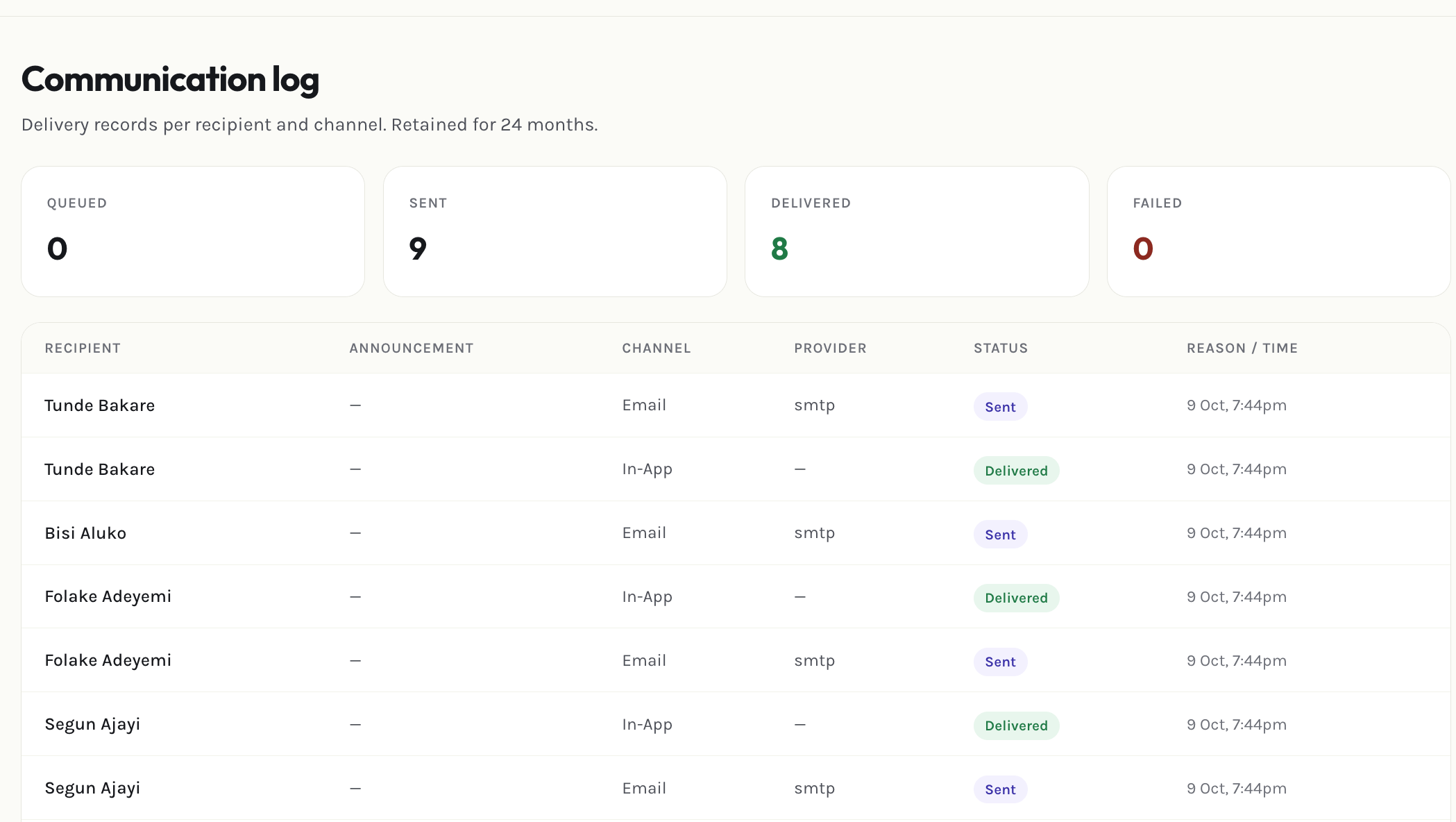Select Tunde Bakare's In-App Delivered badge

pos(1016,471)
